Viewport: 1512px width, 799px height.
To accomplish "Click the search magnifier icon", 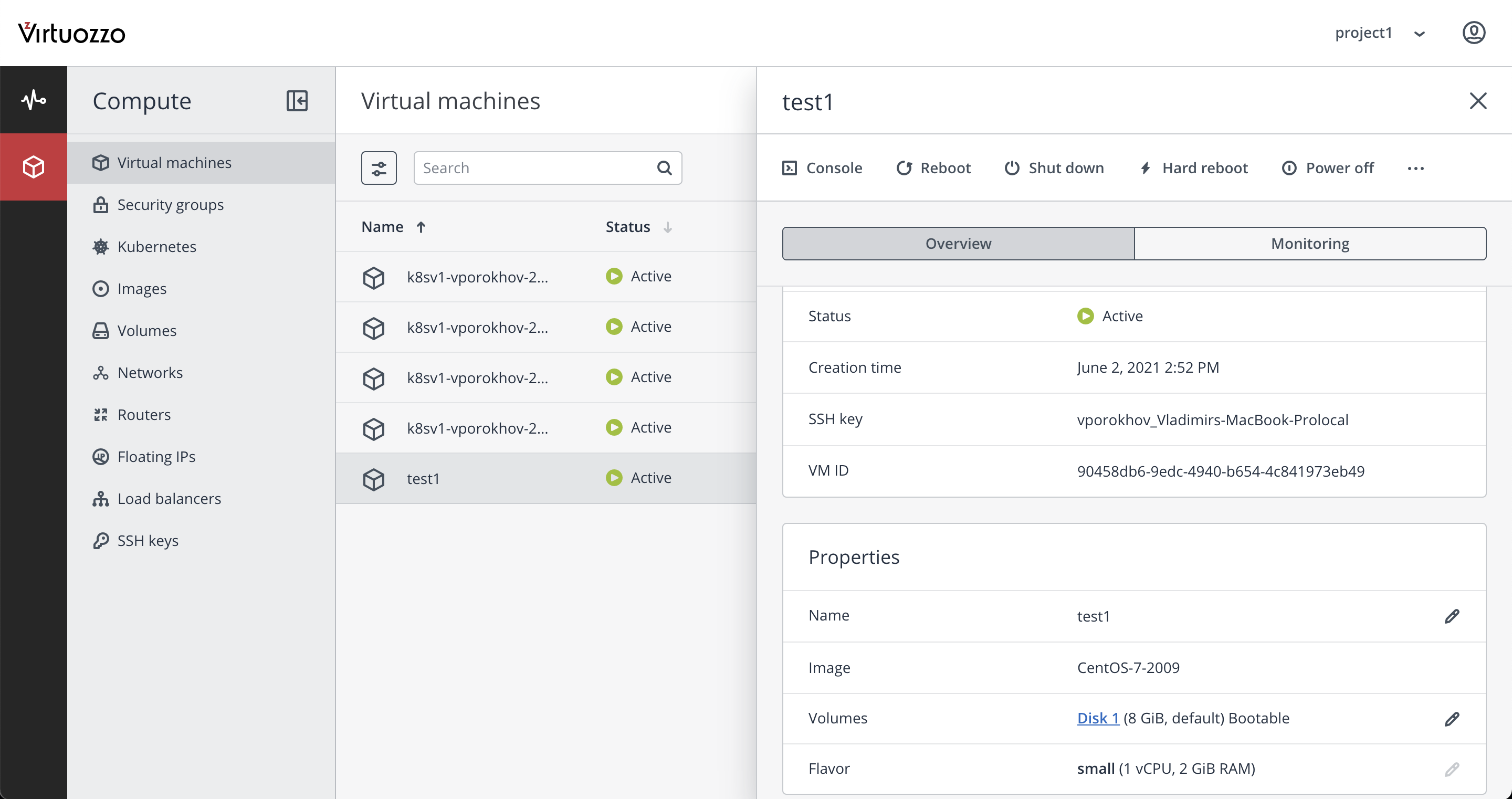I will (x=664, y=168).
